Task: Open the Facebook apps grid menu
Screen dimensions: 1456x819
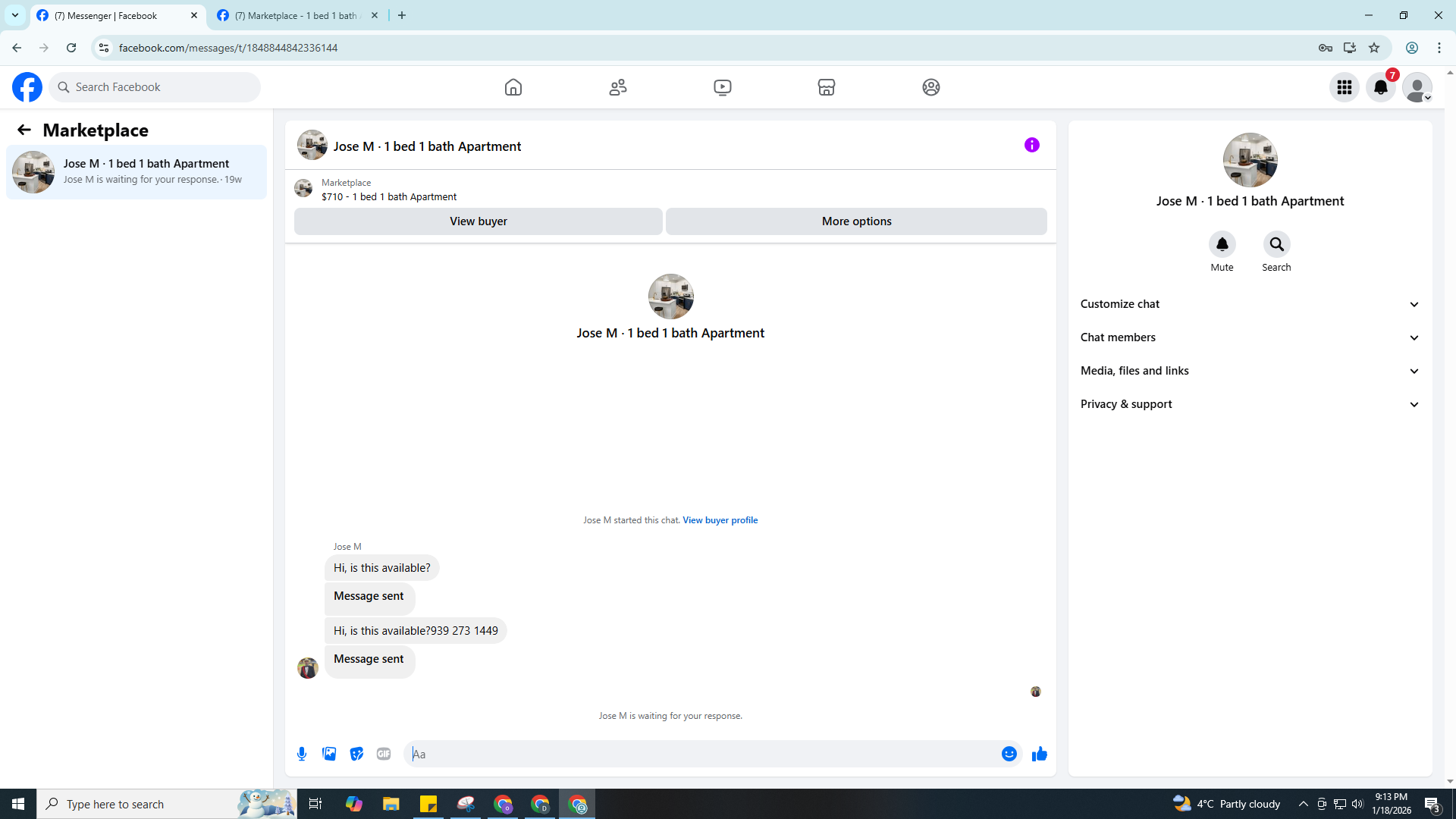Action: pyautogui.click(x=1344, y=87)
